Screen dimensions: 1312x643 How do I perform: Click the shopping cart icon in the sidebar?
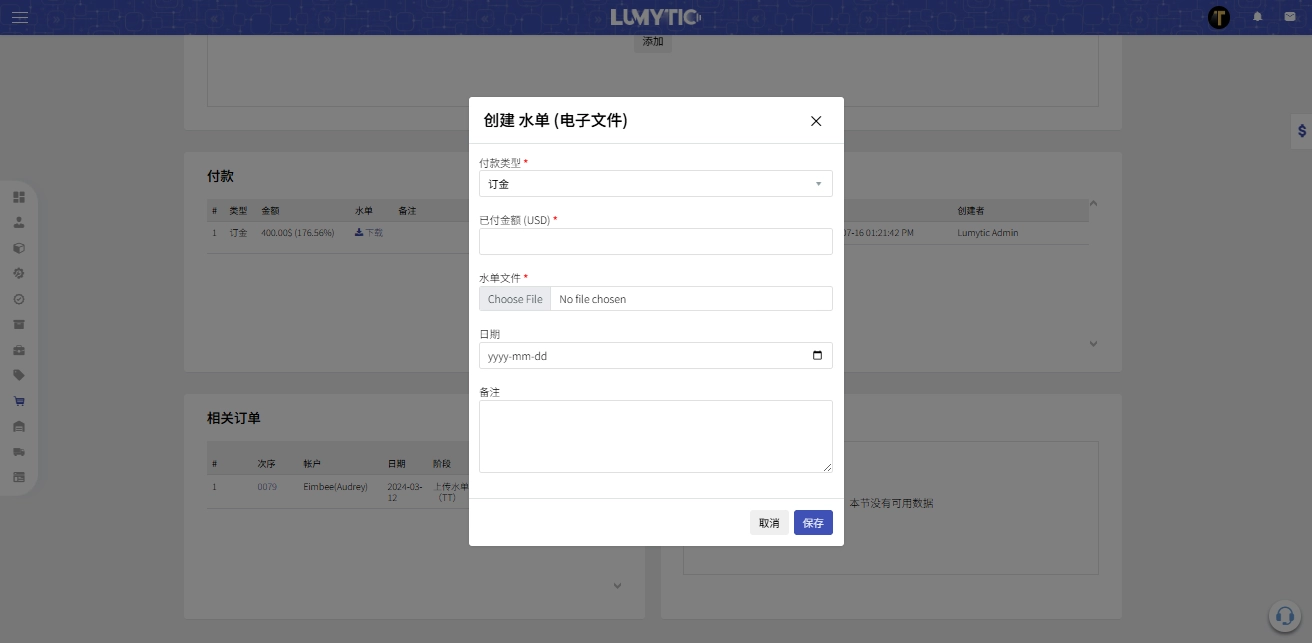(x=19, y=401)
